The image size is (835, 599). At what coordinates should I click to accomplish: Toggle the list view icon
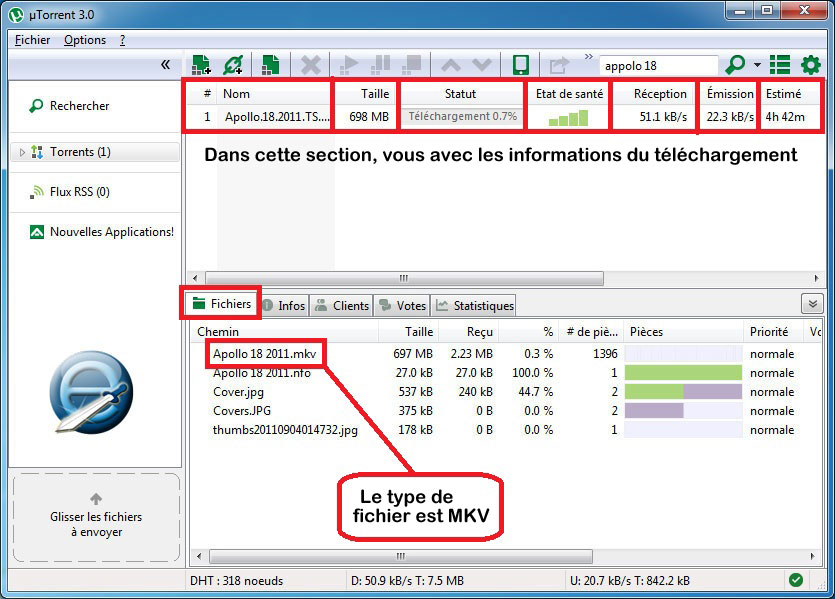click(x=780, y=65)
